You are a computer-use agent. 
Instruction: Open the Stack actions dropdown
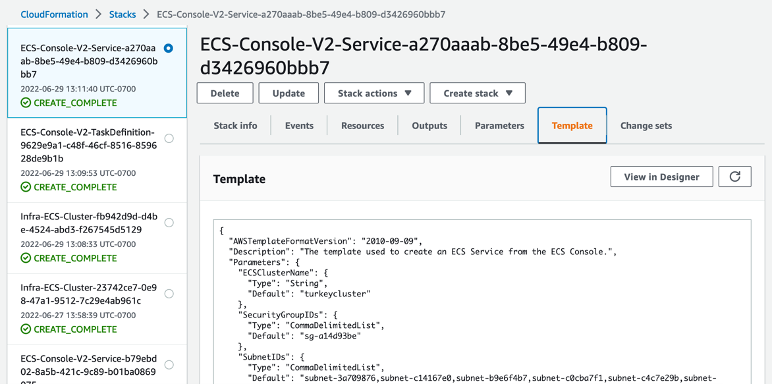pos(374,93)
